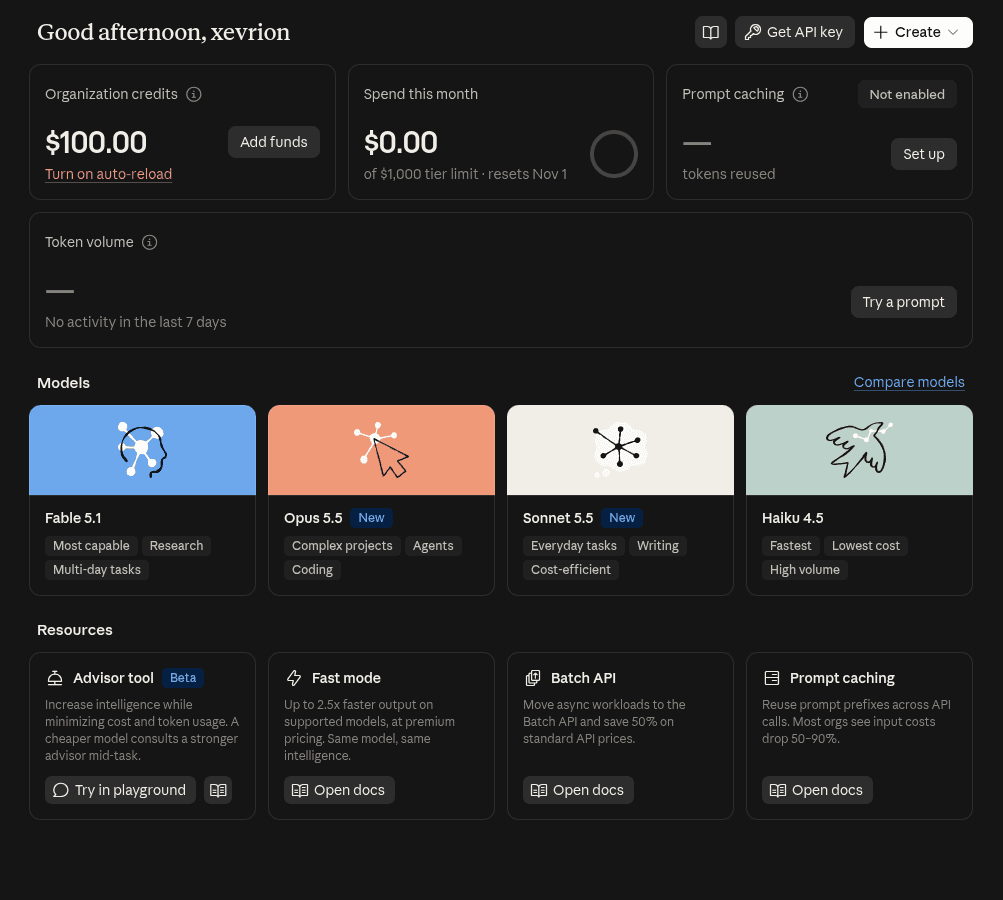Open docs for Batch API
The width and height of the screenshot is (1003, 900).
point(578,790)
